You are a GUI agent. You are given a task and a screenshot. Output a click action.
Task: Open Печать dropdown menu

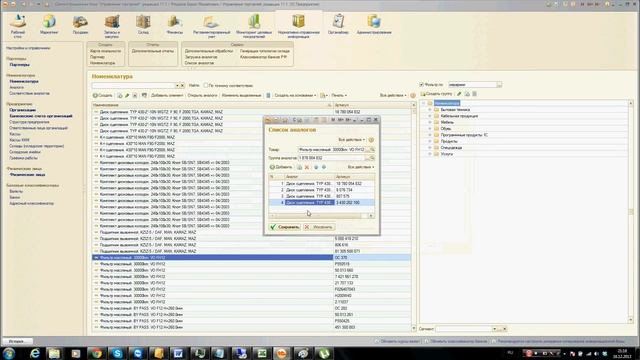click(x=339, y=96)
